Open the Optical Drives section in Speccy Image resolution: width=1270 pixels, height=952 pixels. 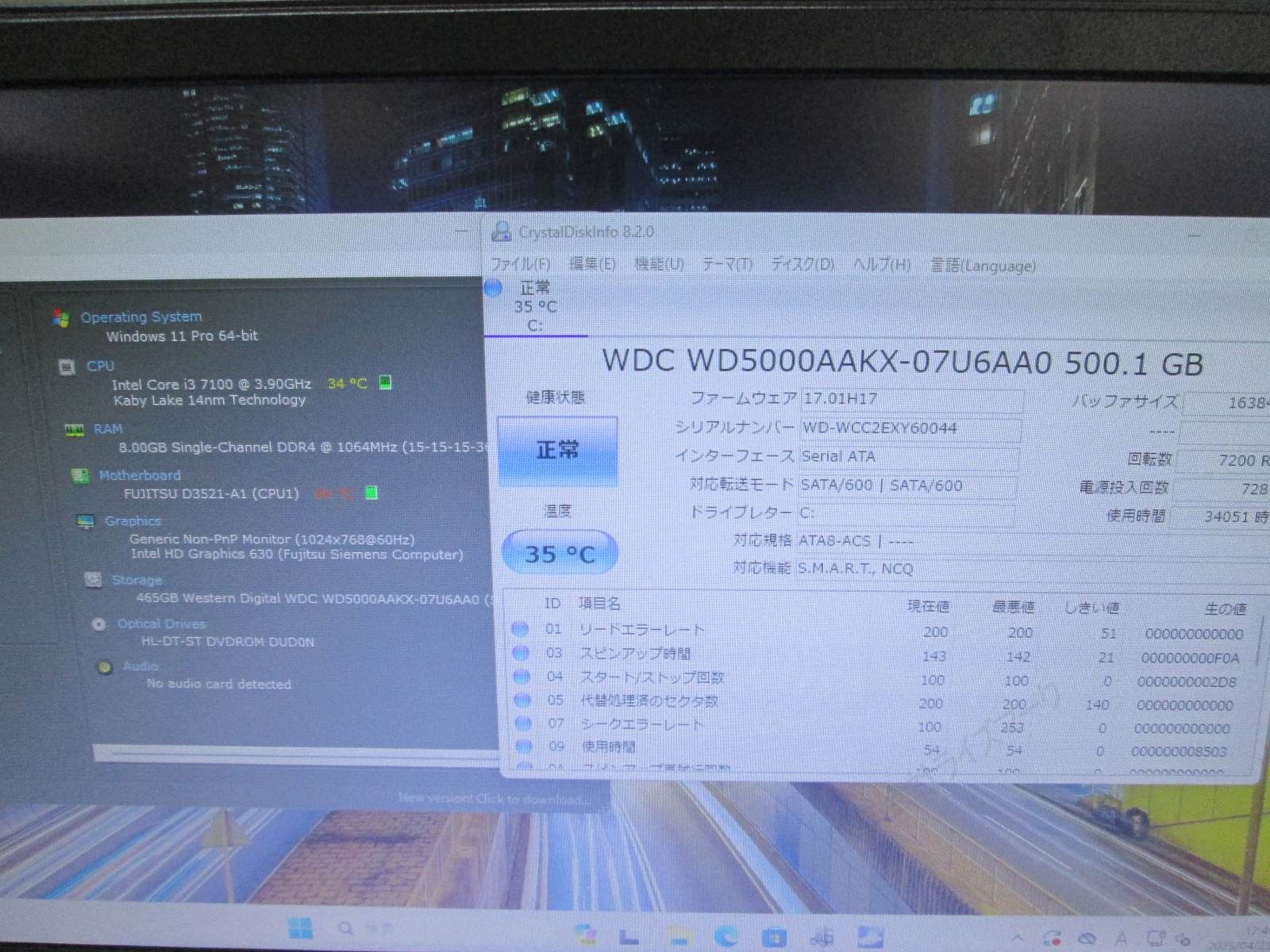(161, 624)
